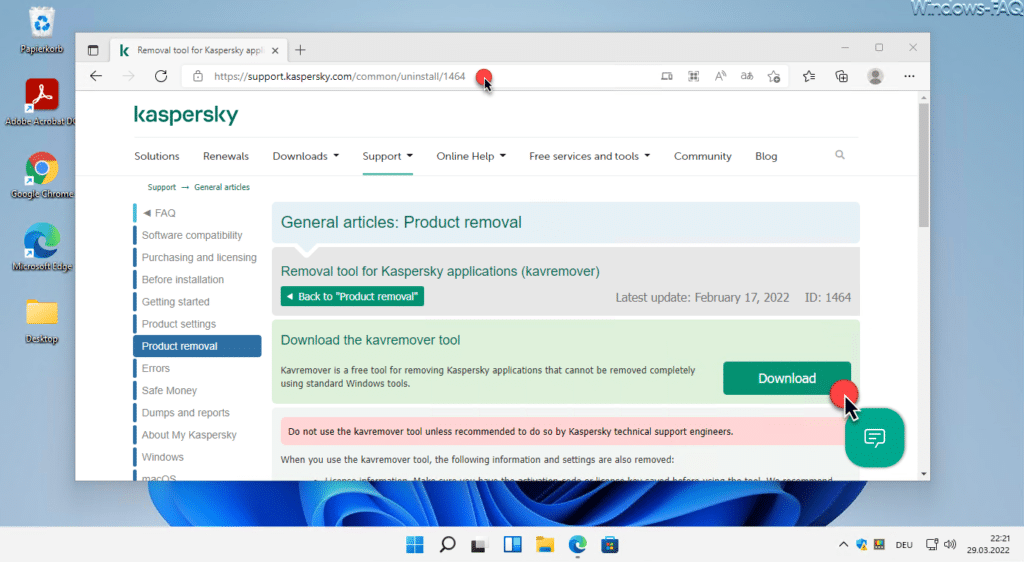Go back to the previous page

point(96,76)
